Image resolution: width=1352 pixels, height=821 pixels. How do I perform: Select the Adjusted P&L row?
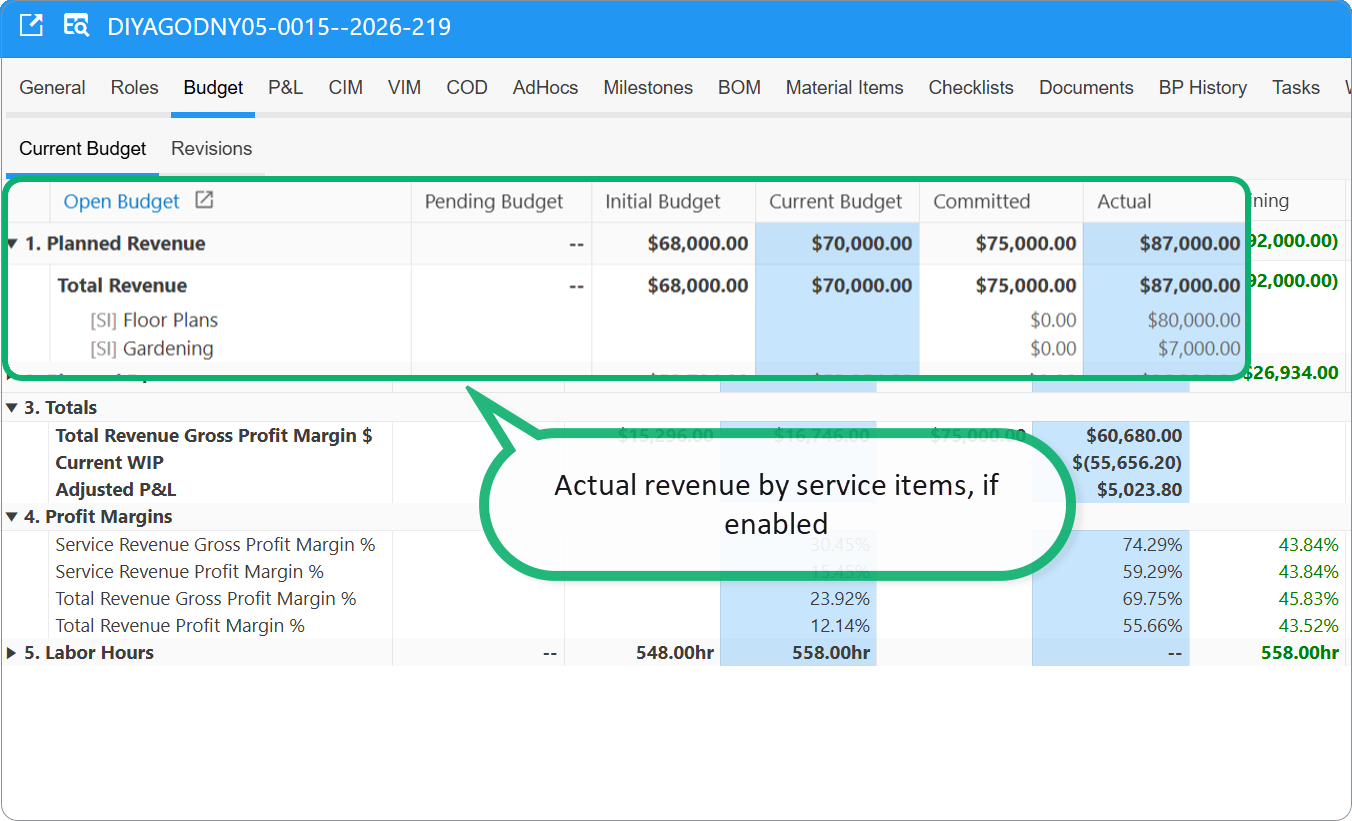tap(116, 490)
